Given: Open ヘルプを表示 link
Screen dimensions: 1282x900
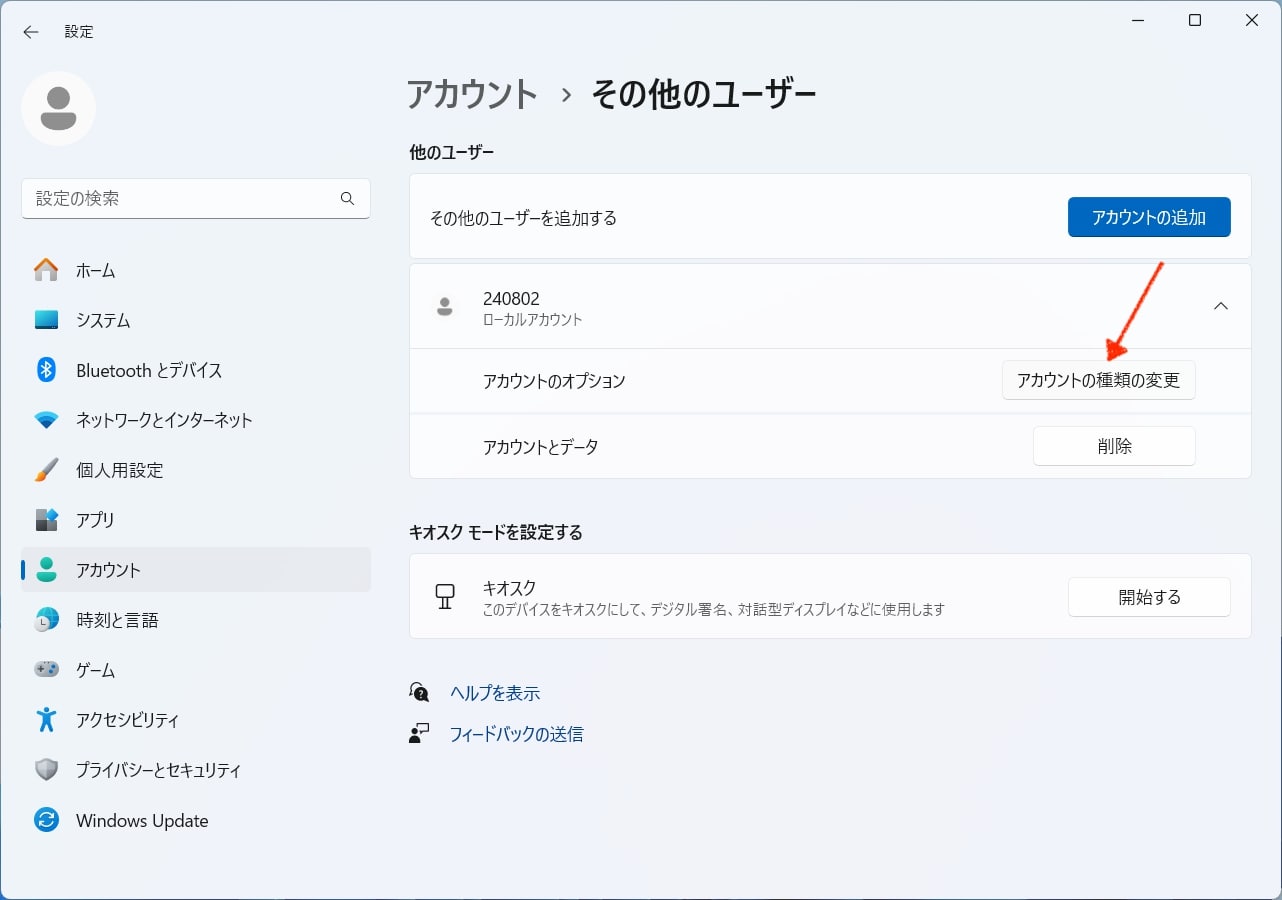Looking at the screenshot, I should (x=495, y=693).
